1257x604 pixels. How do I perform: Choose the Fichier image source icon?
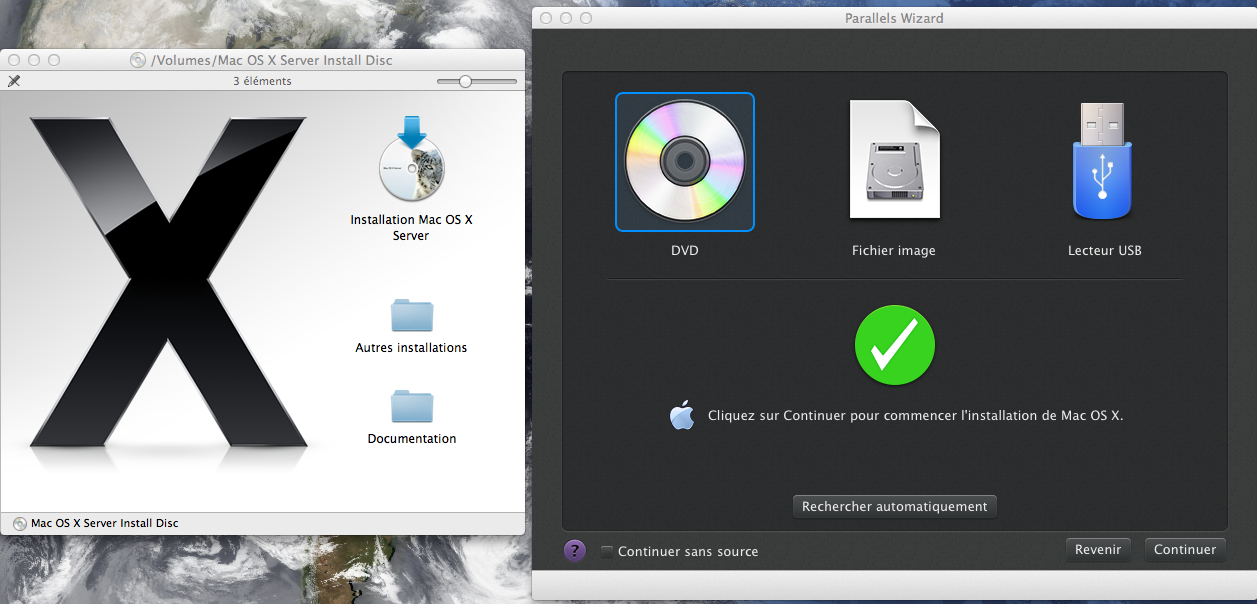(894, 159)
